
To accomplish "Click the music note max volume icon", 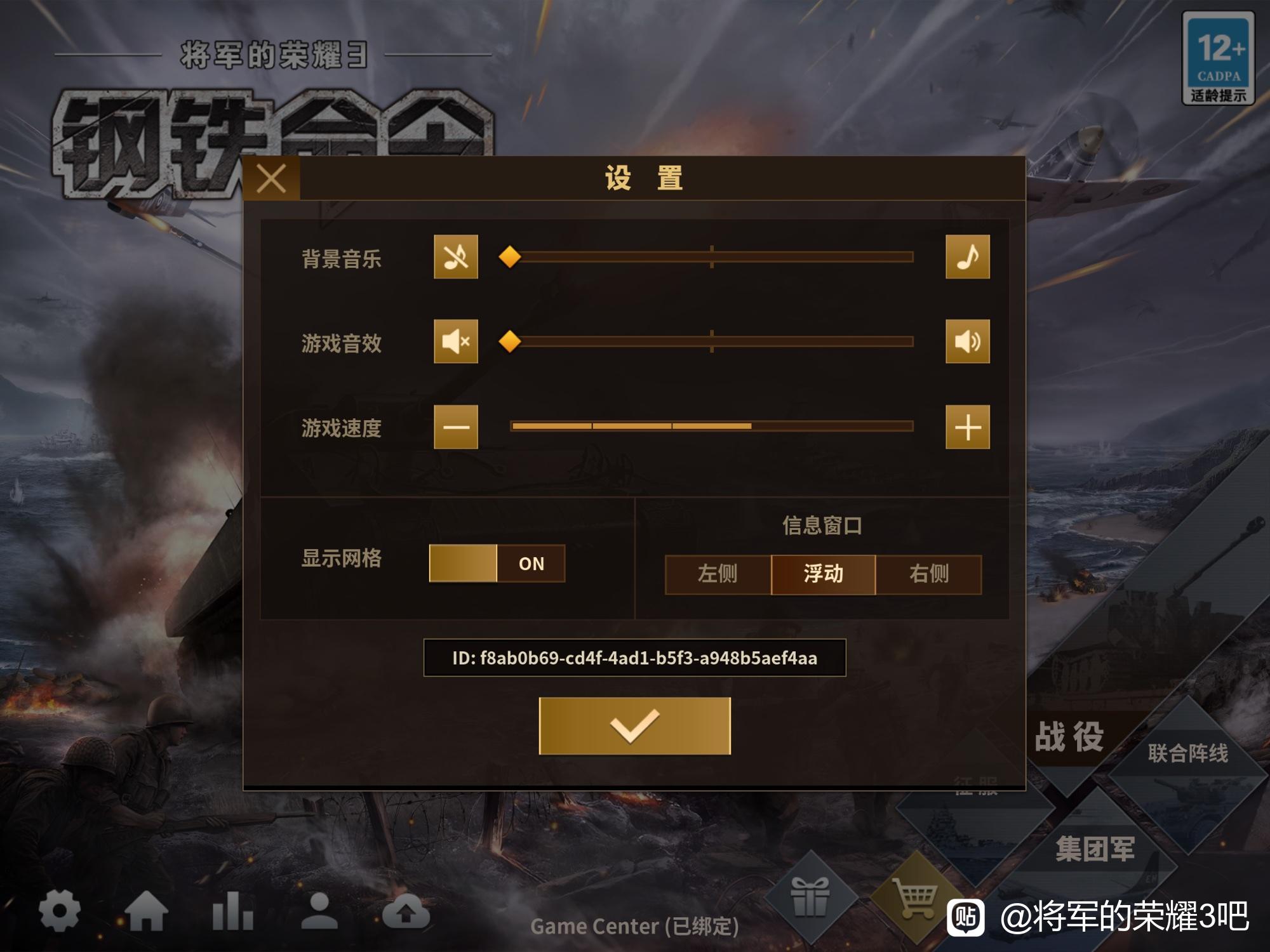I will click(x=967, y=257).
